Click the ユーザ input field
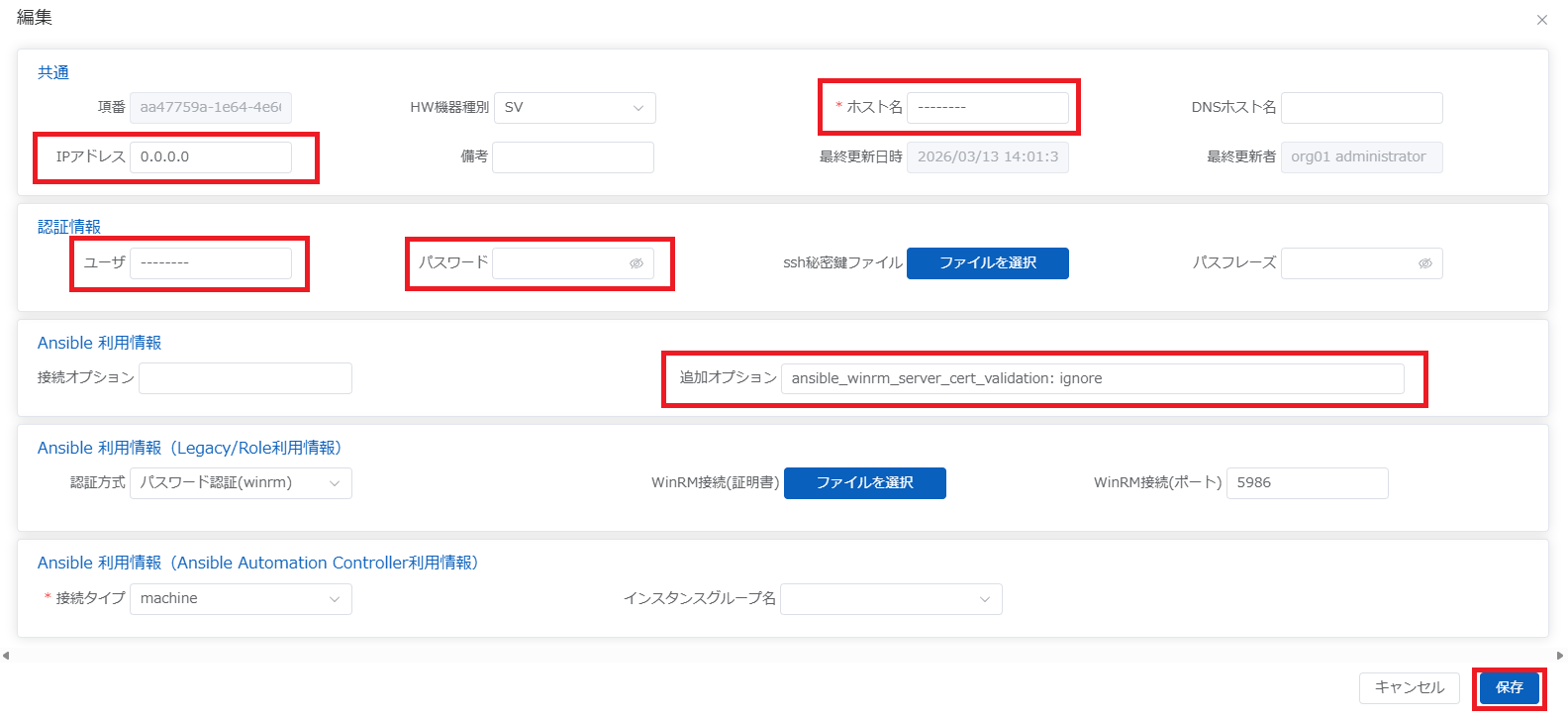The image size is (1568, 721). 211,263
